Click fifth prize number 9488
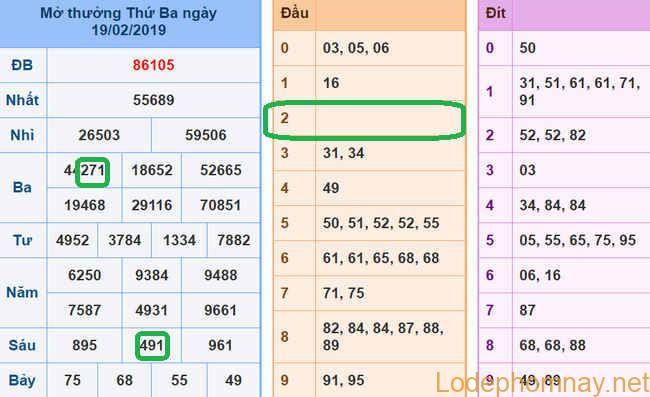Screen dimensions: 650x397 tap(221, 275)
